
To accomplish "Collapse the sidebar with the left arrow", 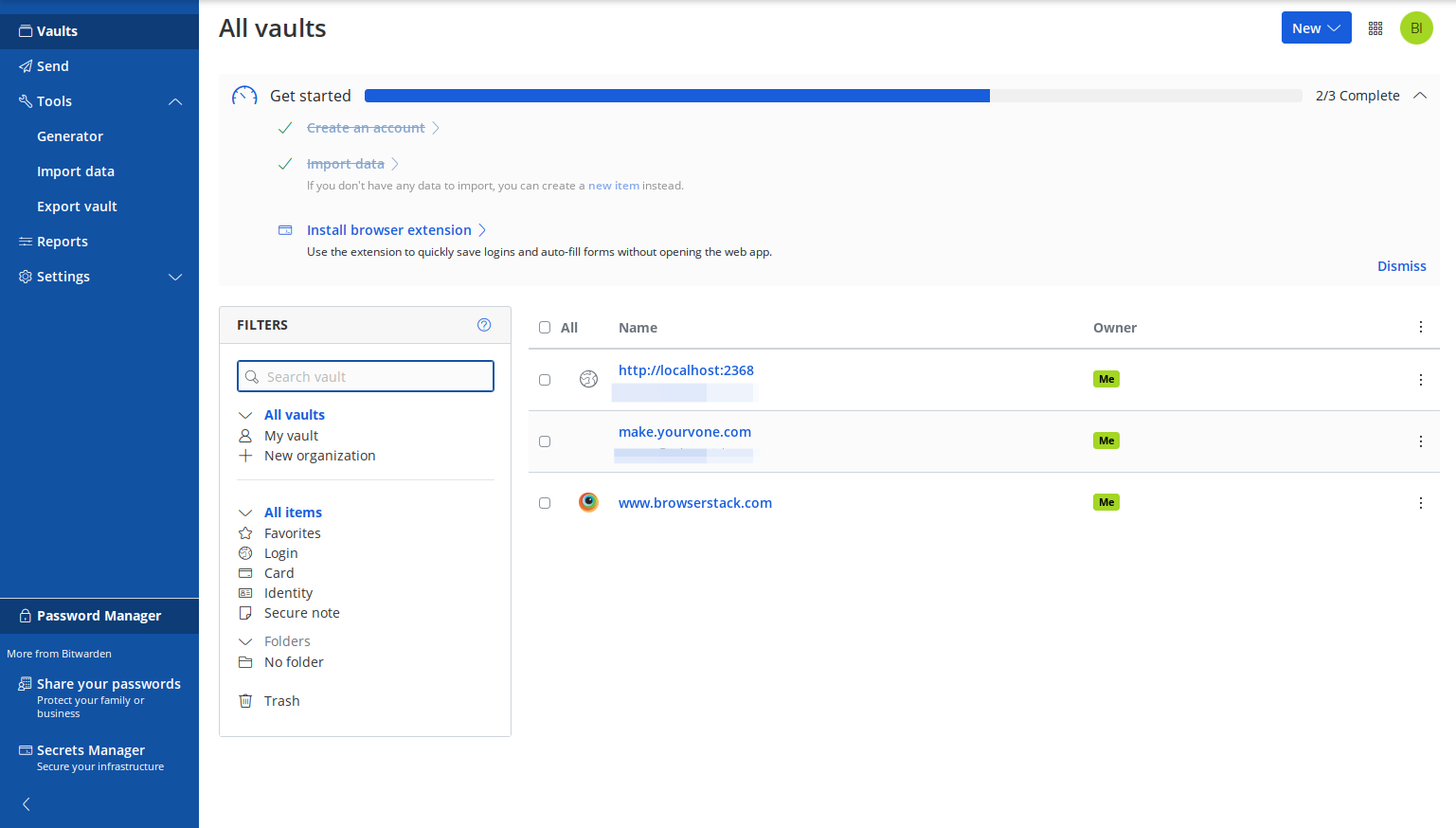I will (27, 804).
